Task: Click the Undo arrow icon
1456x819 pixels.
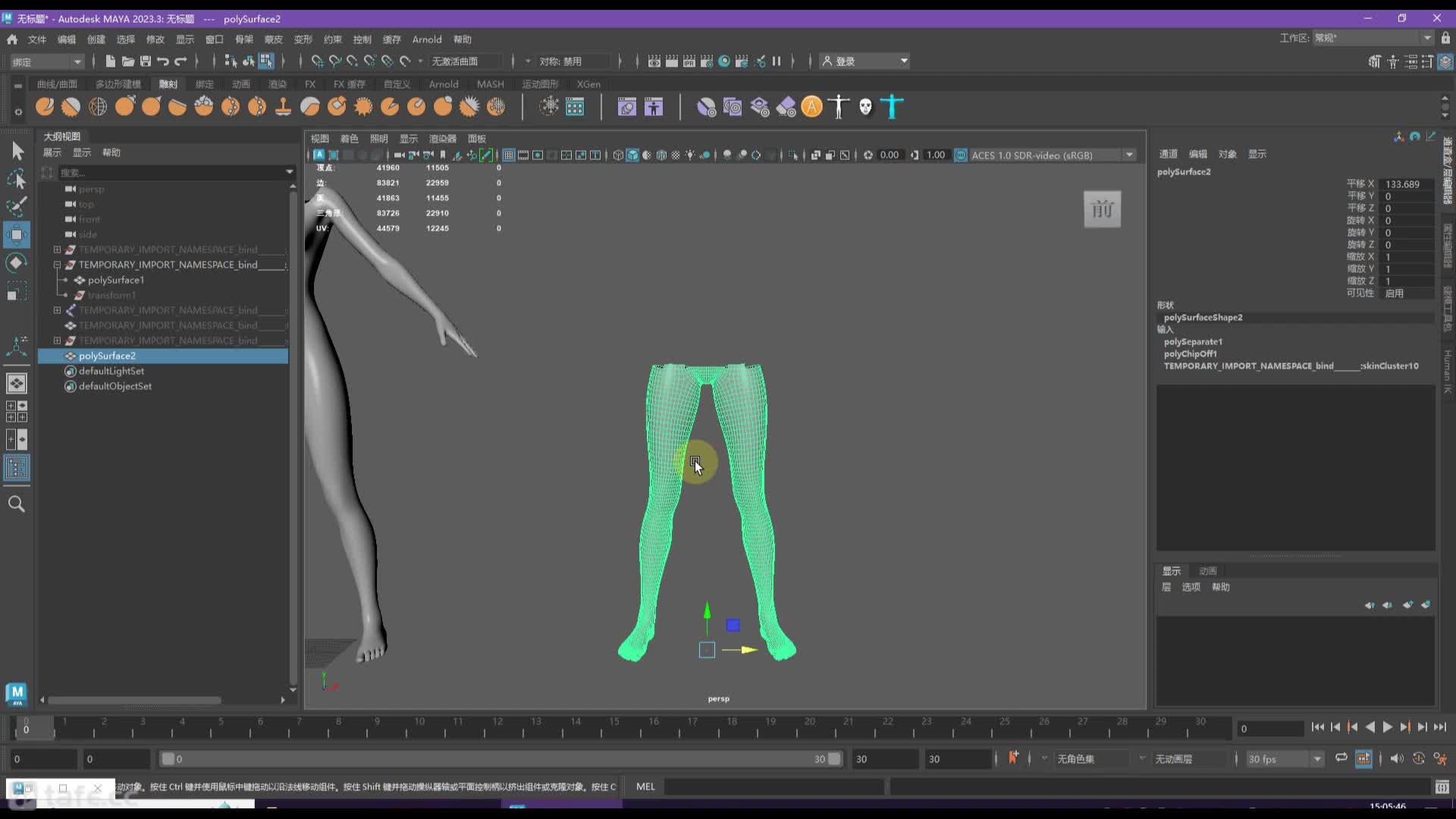Action: click(x=163, y=61)
